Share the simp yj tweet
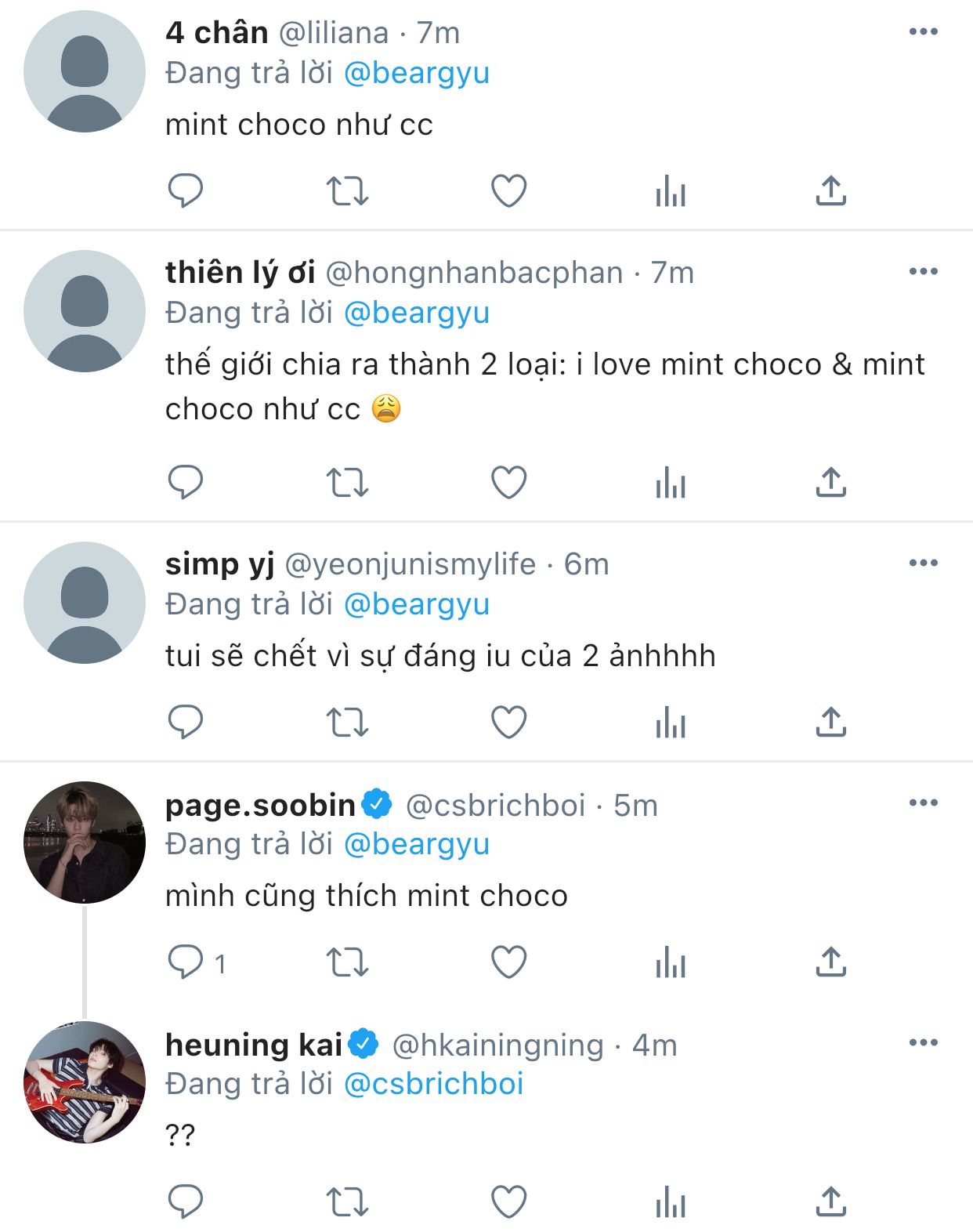This screenshot has height=1232, width=973. [x=831, y=722]
